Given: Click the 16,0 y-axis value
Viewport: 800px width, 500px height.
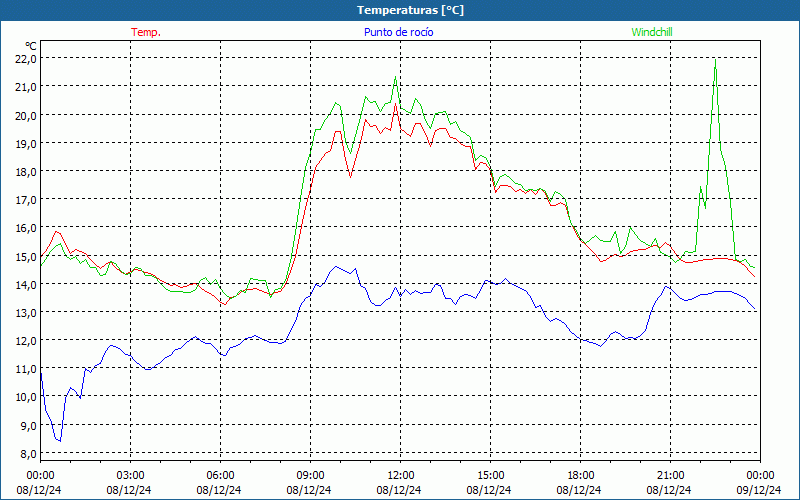Looking at the screenshot, I should click(26, 228).
